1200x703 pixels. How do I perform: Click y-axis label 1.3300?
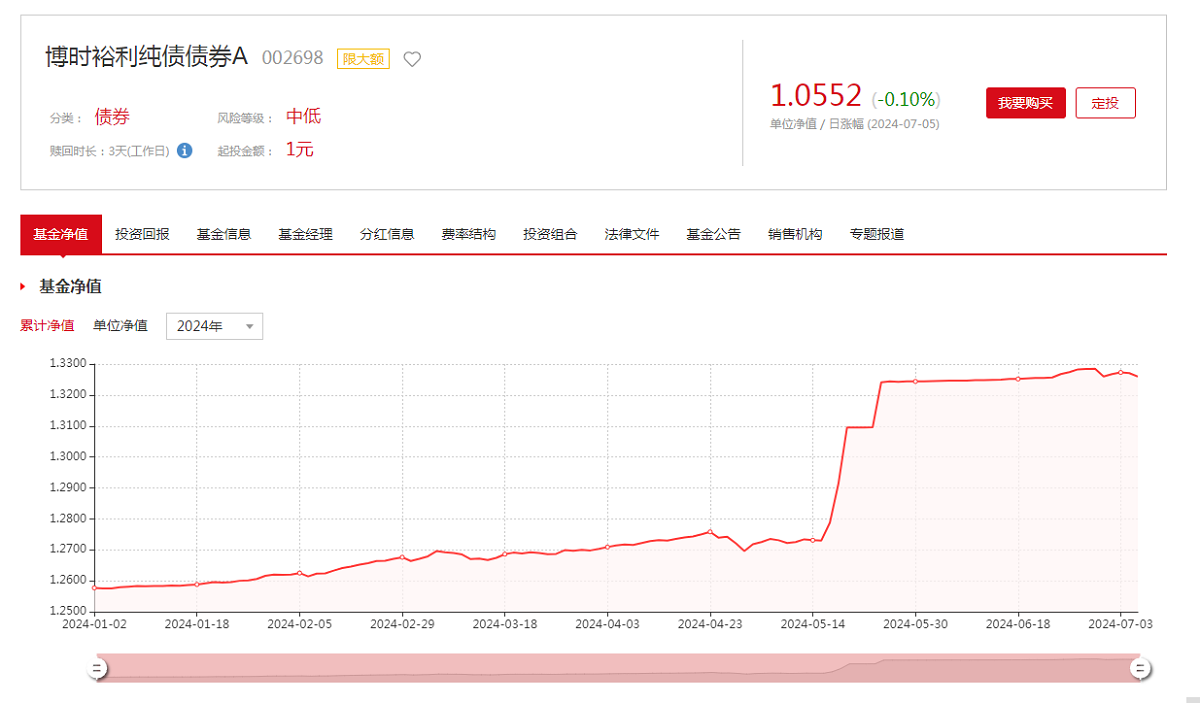tap(68, 364)
